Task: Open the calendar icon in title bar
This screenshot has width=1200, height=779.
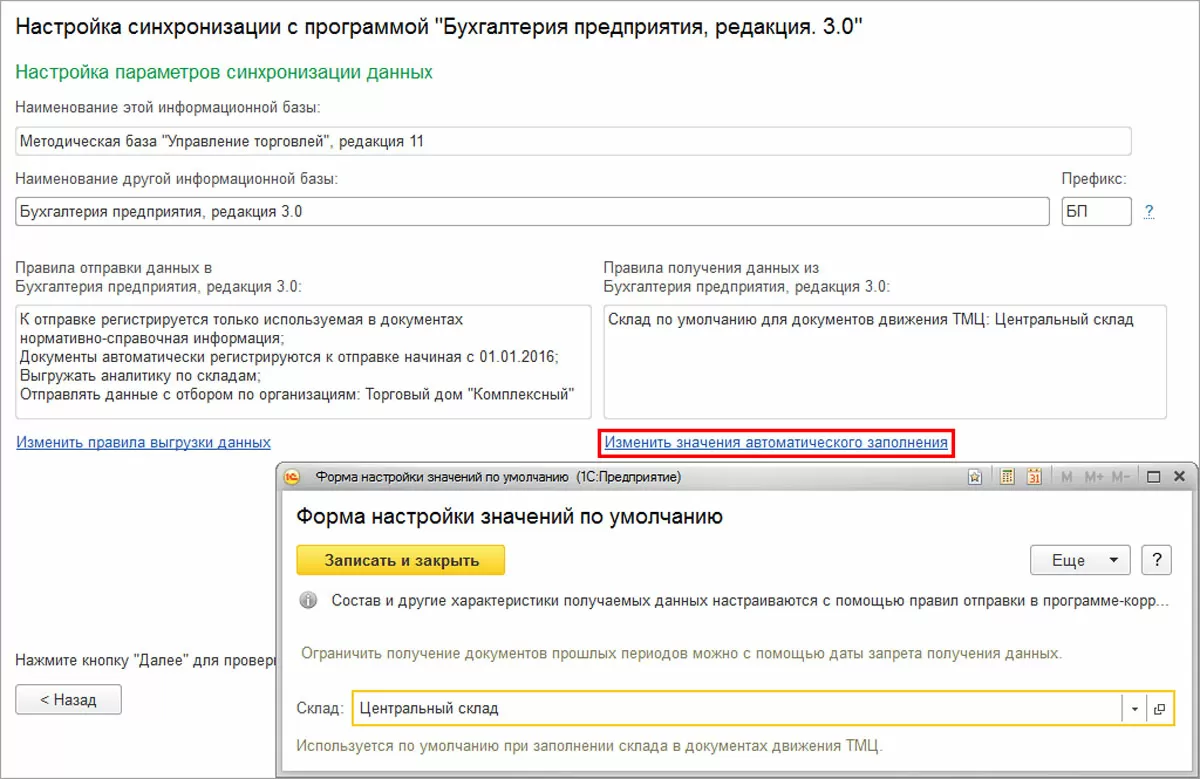Action: click(1035, 477)
